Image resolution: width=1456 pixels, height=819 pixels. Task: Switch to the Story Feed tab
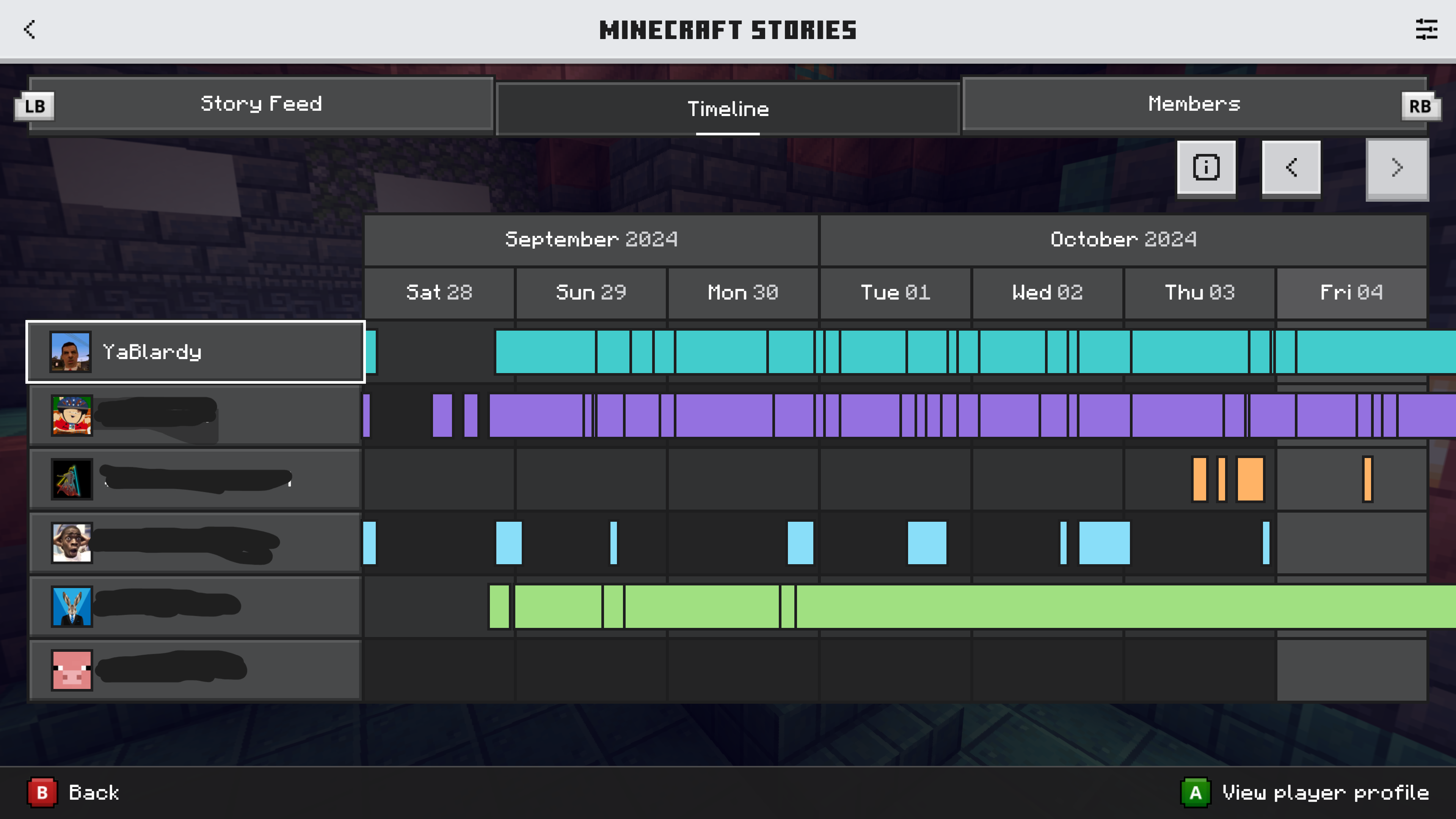pyautogui.click(x=261, y=104)
